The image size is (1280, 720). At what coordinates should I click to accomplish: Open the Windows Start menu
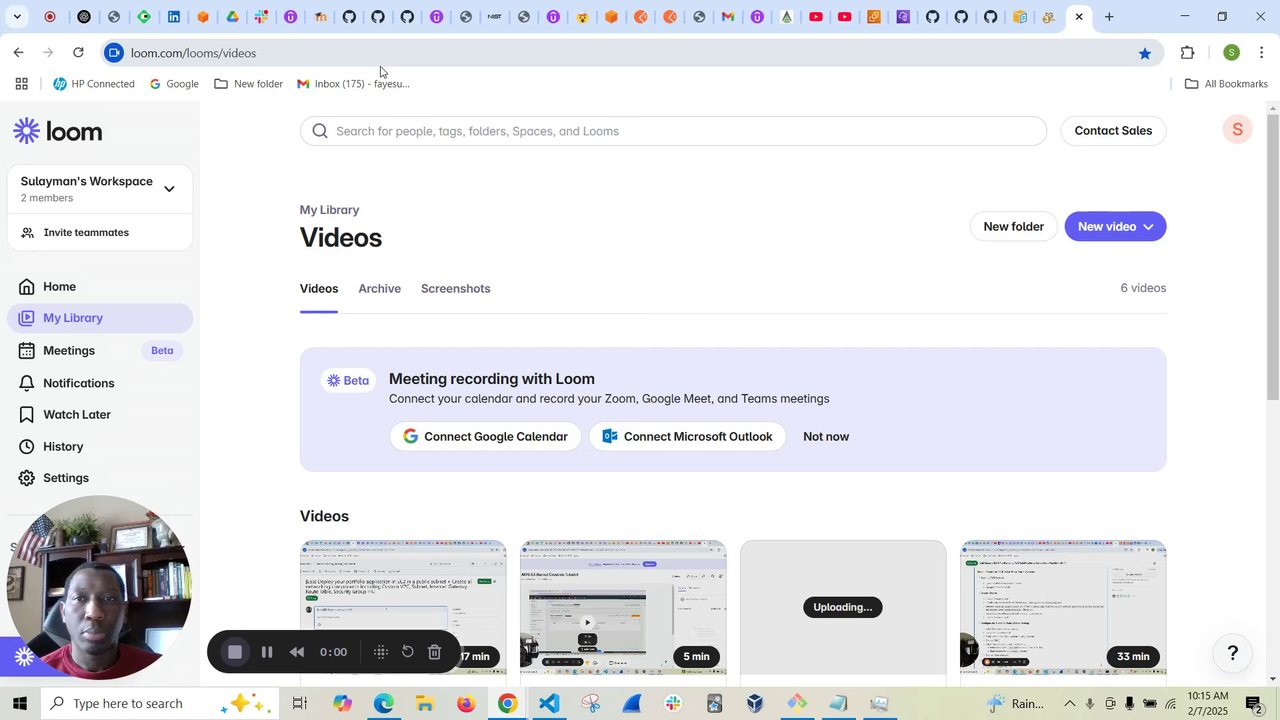click(x=20, y=703)
